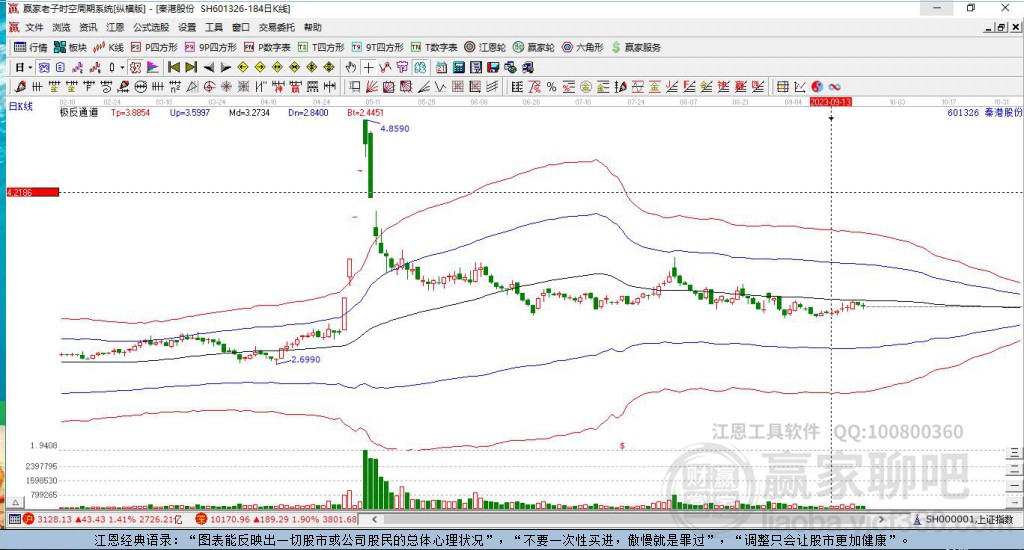The image size is (1024, 550).
Task: Click the horizontal scrollbar left arrow
Action: [374, 519]
